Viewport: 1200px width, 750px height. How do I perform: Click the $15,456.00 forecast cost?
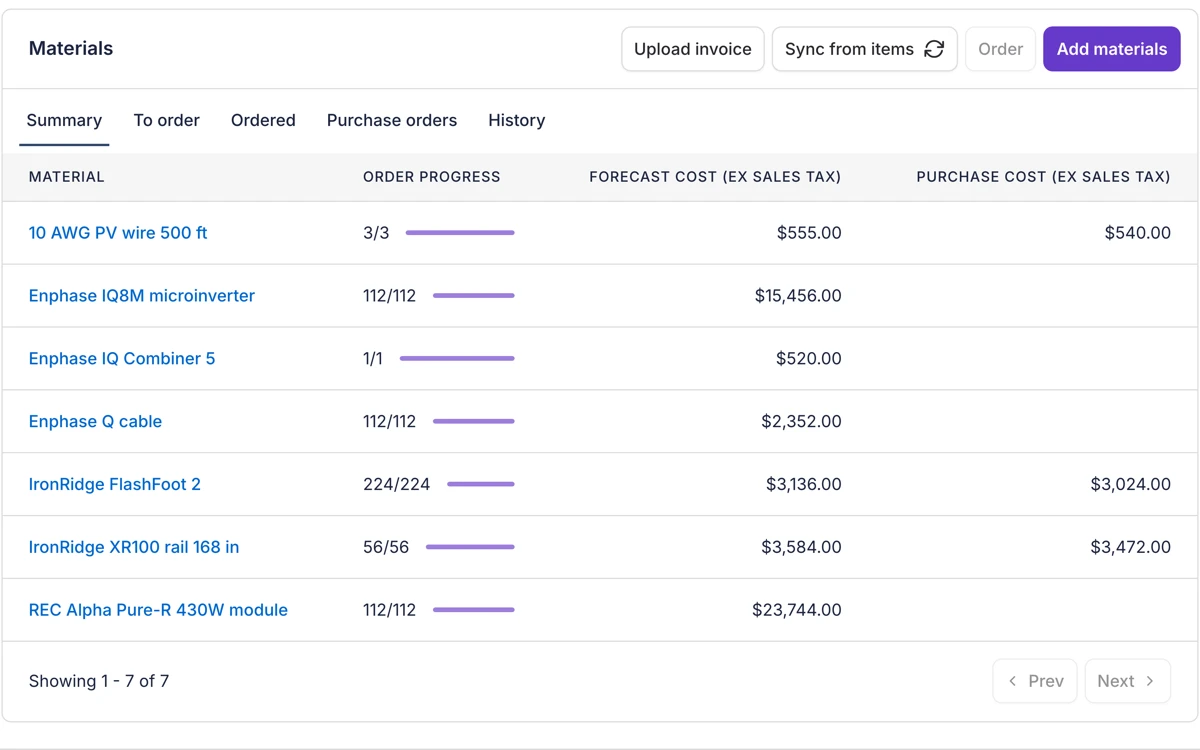(x=798, y=296)
